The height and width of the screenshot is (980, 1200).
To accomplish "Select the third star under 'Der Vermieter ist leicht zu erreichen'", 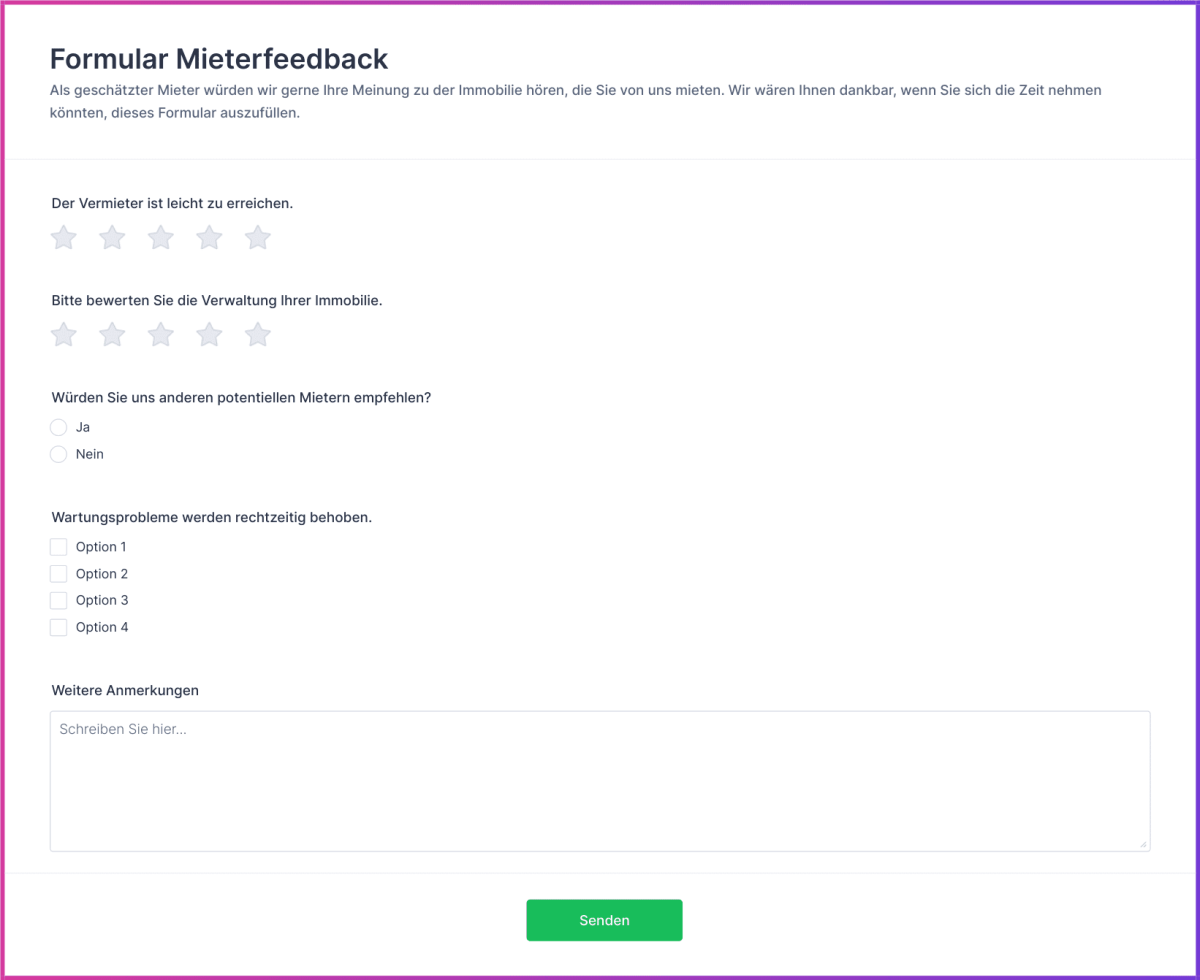I will click(160, 238).
